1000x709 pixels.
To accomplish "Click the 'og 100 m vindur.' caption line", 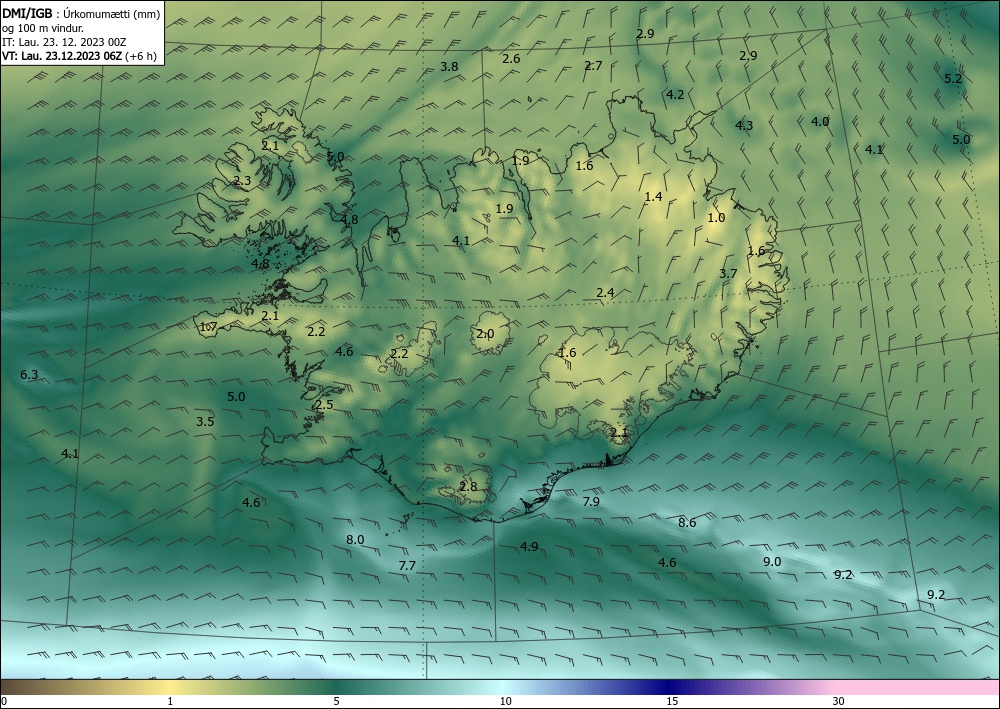I will pyautogui.click(x=43, y=28).
